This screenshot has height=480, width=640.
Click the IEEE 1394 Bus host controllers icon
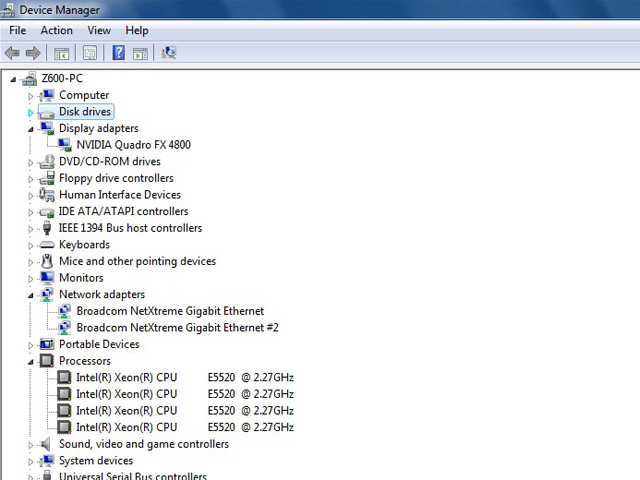47,228
